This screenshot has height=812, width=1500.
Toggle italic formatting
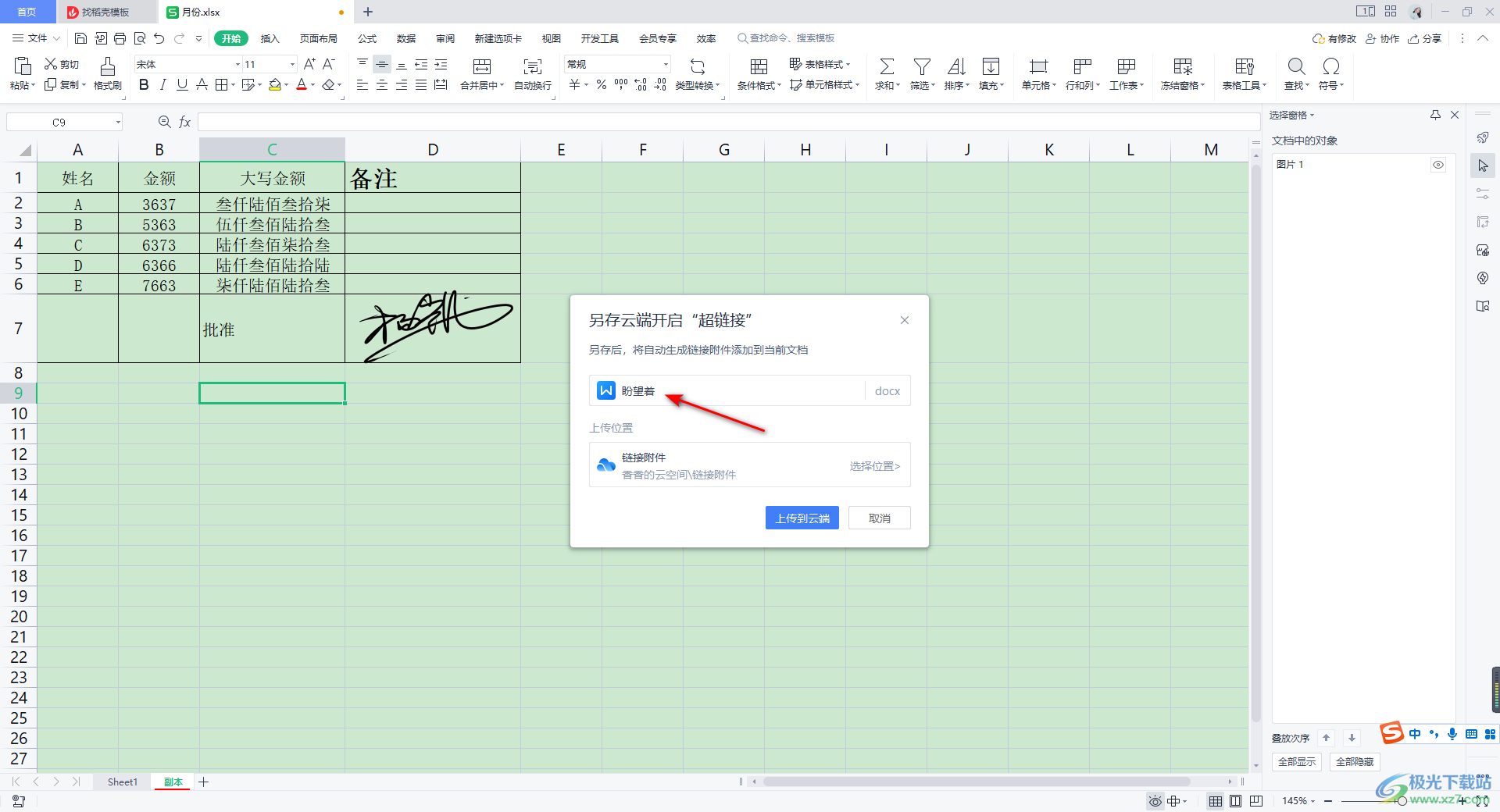(162, 84)
